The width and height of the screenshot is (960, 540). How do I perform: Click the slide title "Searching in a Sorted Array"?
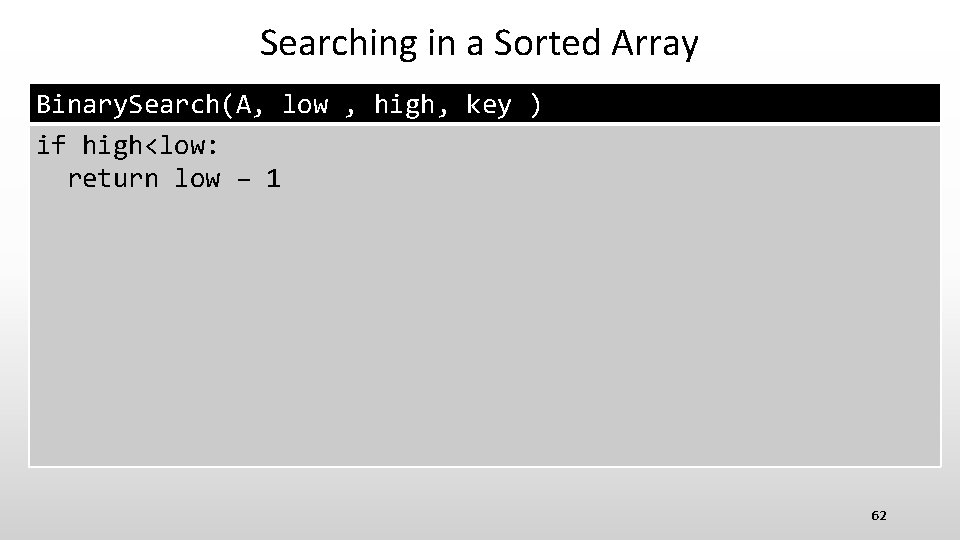coord(479,43)
